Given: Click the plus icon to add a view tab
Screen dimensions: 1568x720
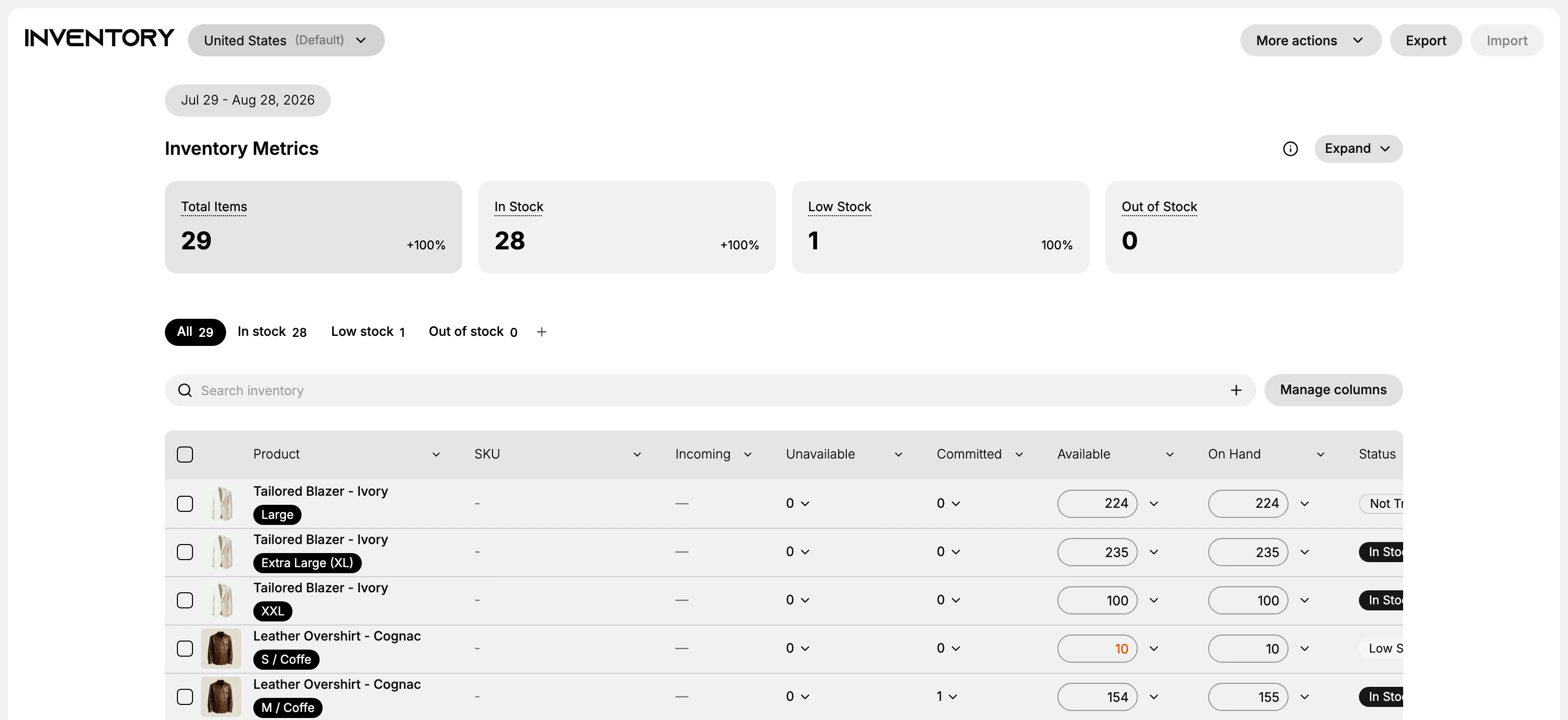Looking at the screenshot, I should coord(541,332).
